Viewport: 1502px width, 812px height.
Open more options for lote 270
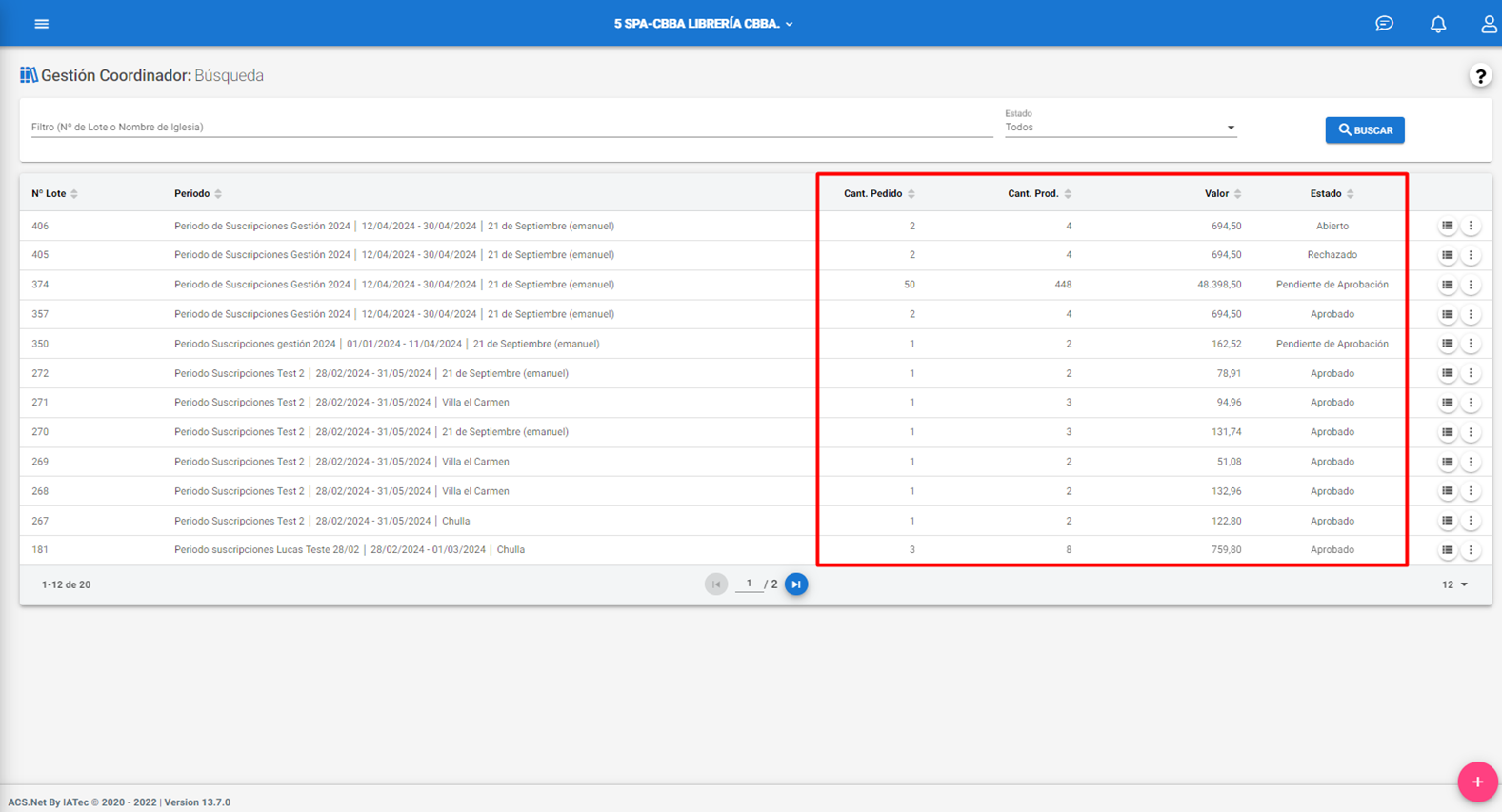1471,432
